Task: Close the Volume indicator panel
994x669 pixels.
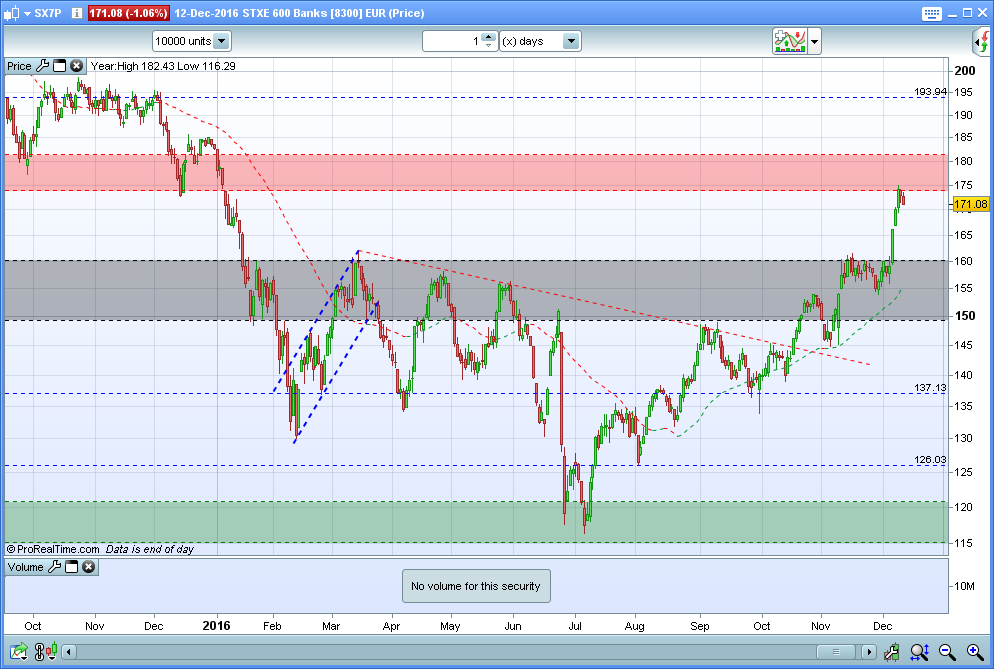Action: click(88, 567)
